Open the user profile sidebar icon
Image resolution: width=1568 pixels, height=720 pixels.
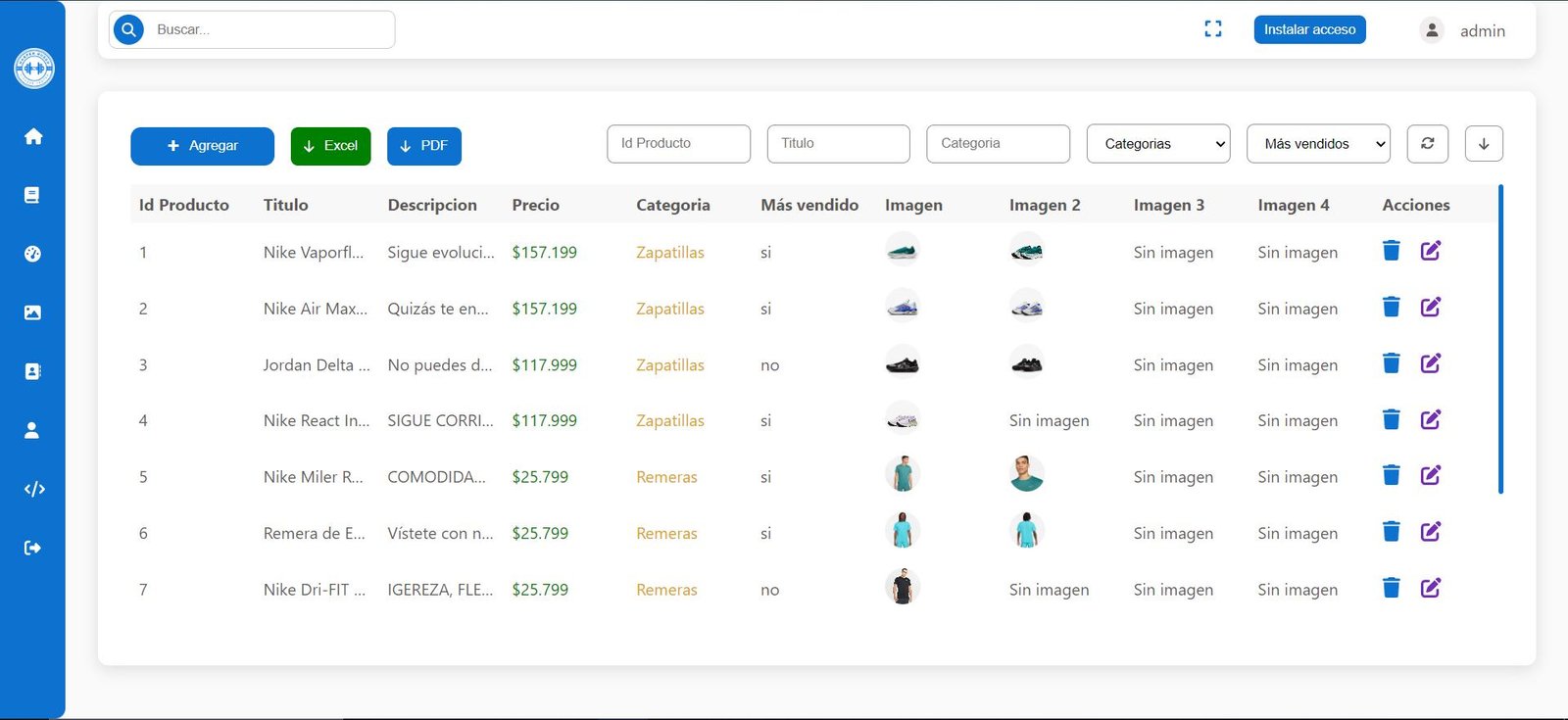tap(32, 430)
